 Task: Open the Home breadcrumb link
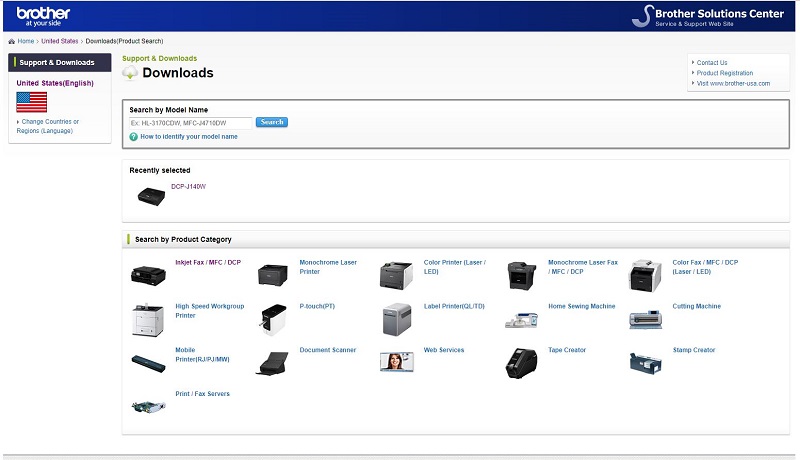tap(26, 41)
